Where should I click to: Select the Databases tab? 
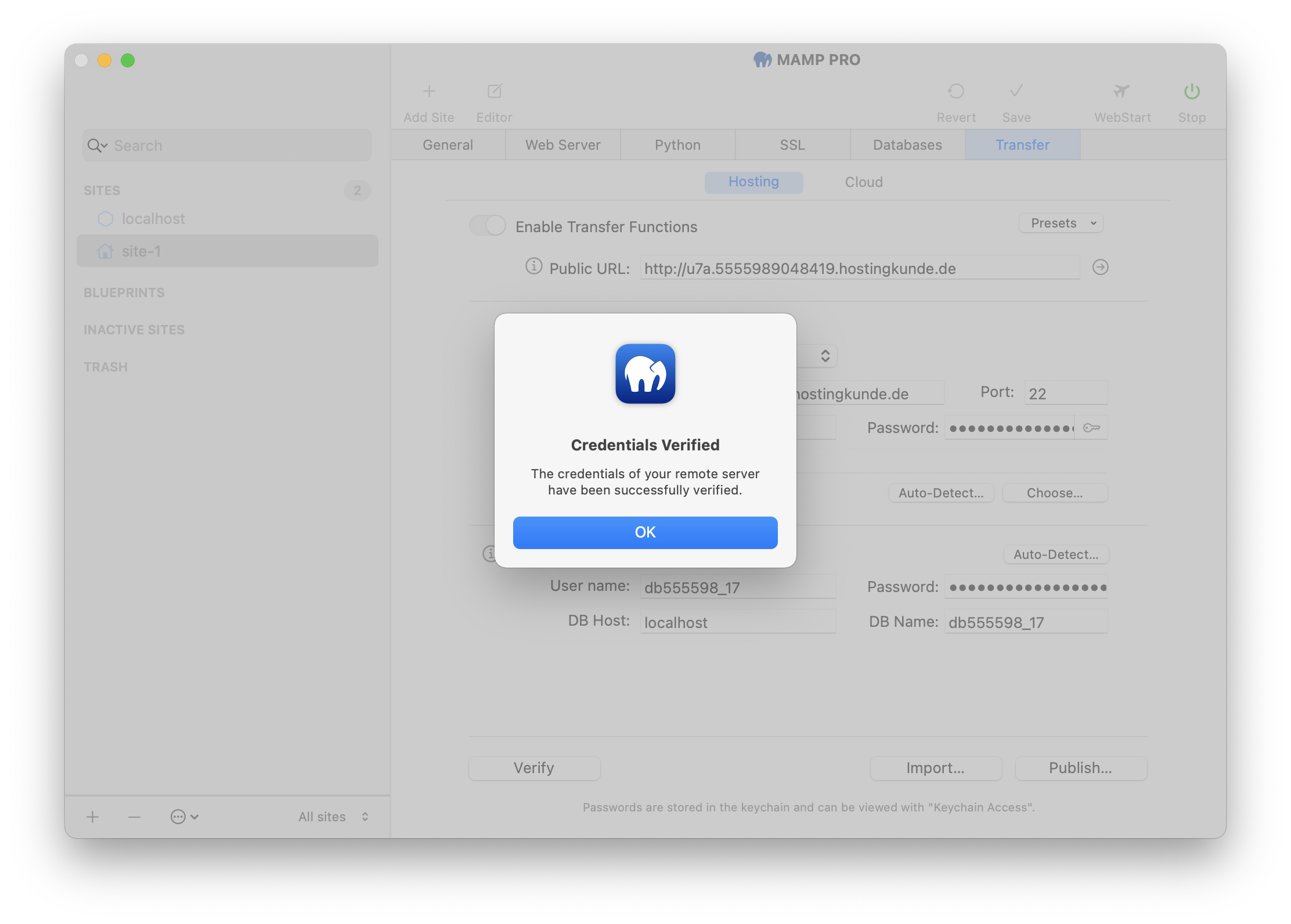pos(905,144)
